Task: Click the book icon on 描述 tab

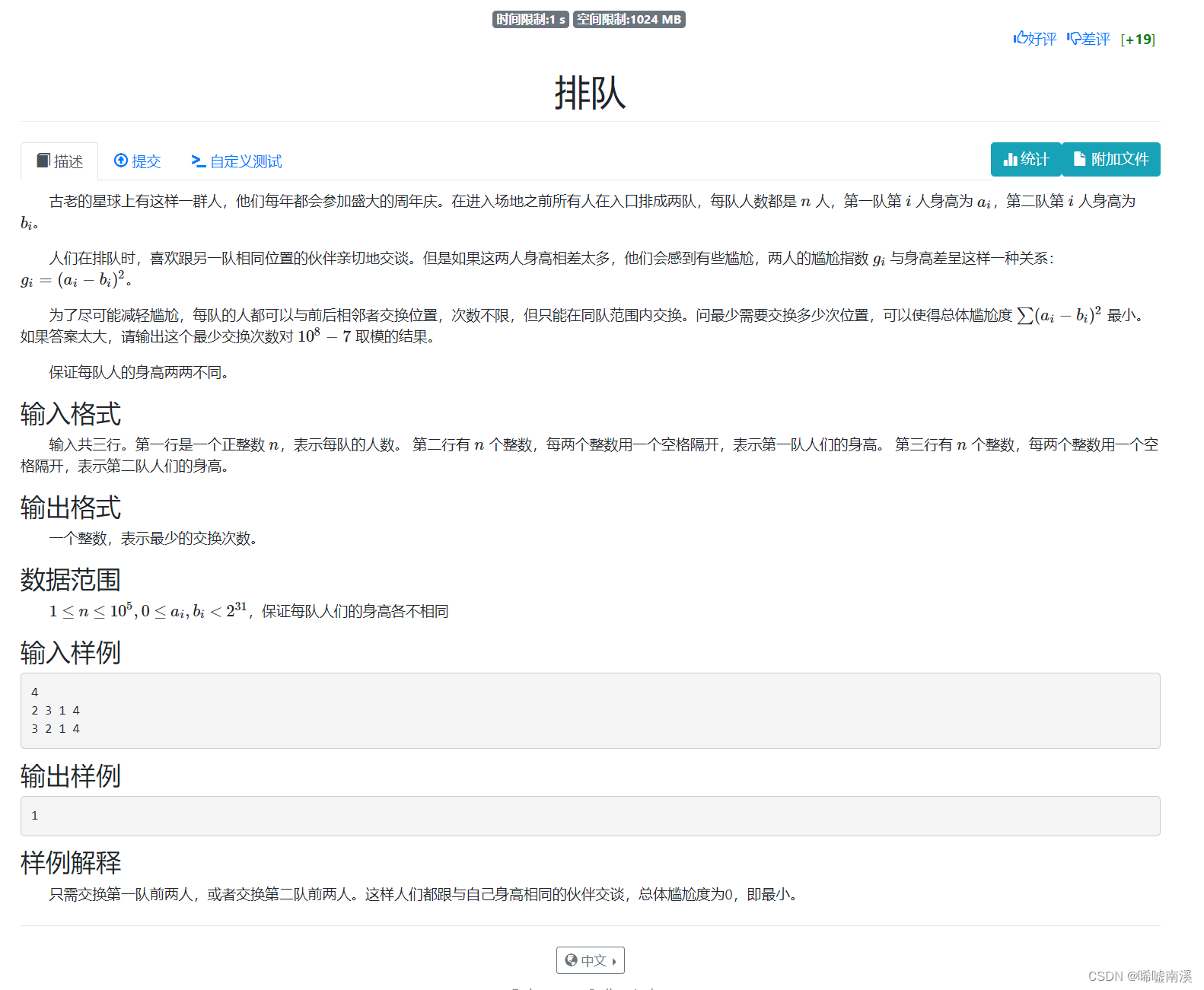Action: (x=43, y=161)
